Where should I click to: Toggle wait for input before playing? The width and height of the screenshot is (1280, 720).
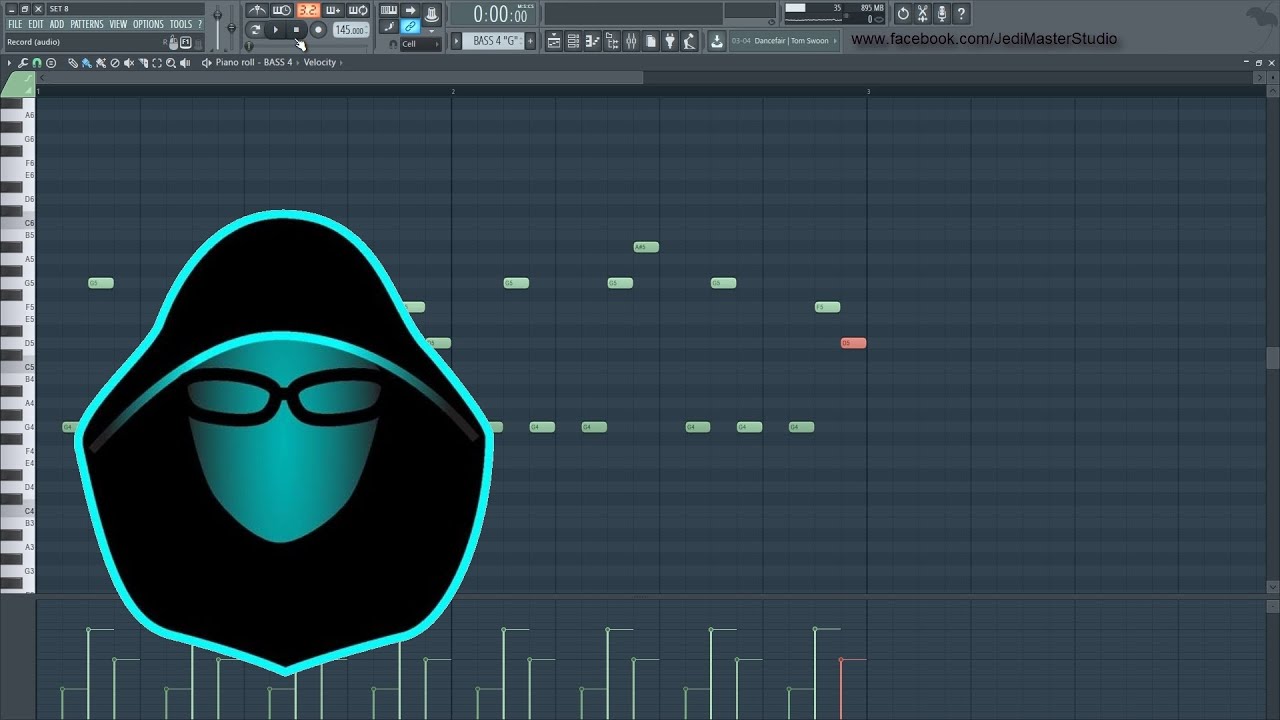point(282,11)
